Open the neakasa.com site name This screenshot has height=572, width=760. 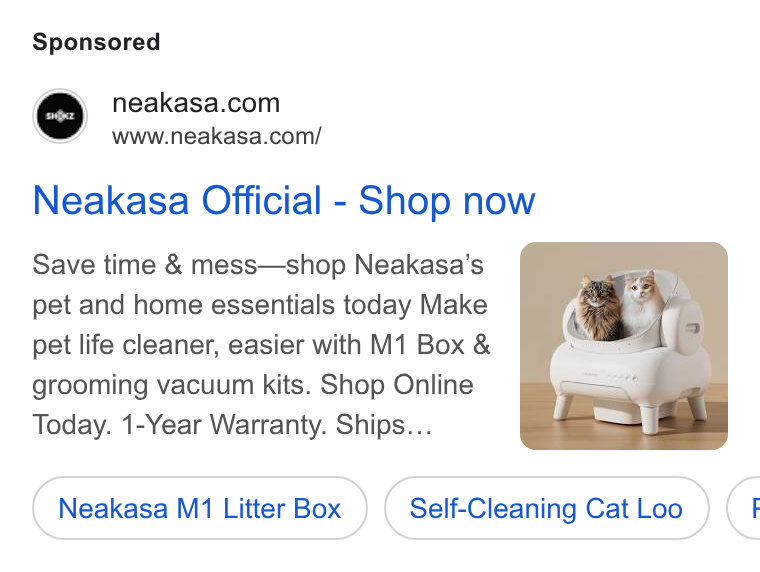196,103
